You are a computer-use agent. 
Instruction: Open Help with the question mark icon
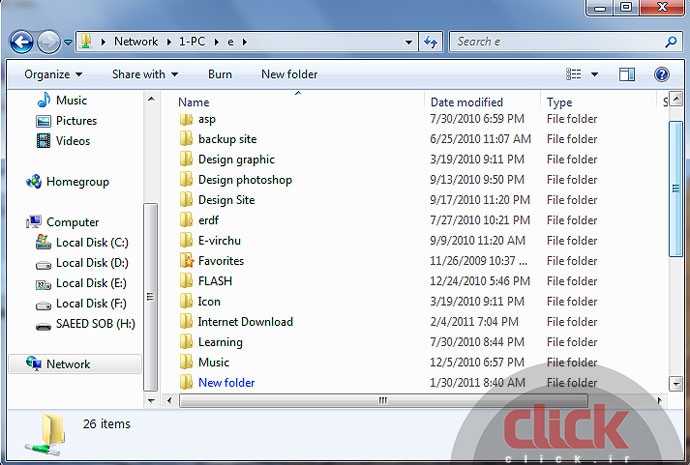pos(661,74)
